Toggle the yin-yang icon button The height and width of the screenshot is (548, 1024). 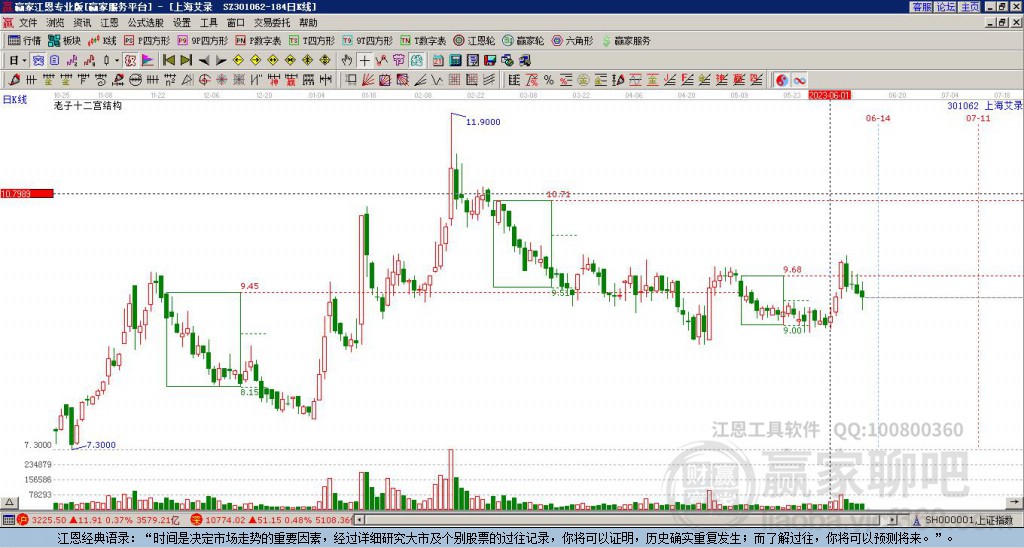pos(782,80)
